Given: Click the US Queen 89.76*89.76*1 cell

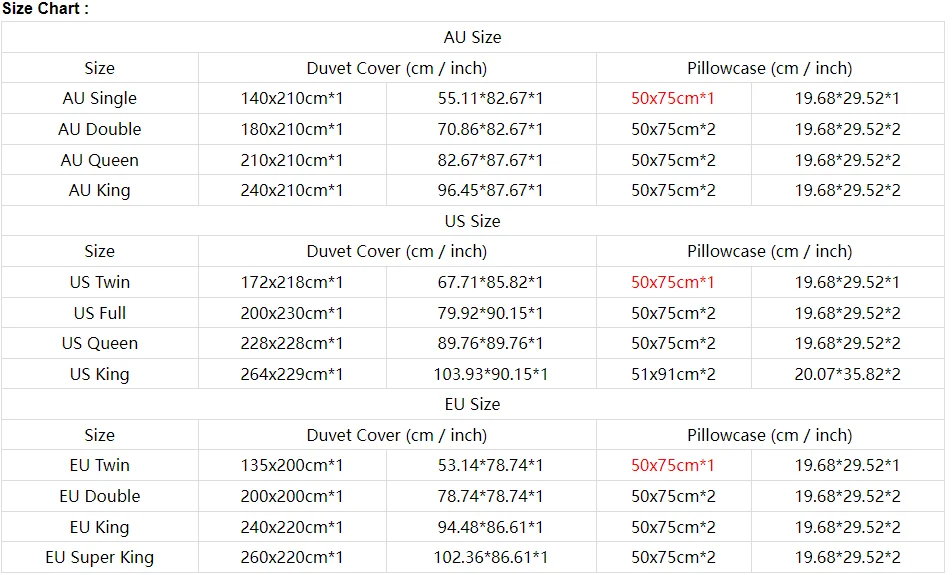Looking at the screenshot, I should click(x=491, y=344).
